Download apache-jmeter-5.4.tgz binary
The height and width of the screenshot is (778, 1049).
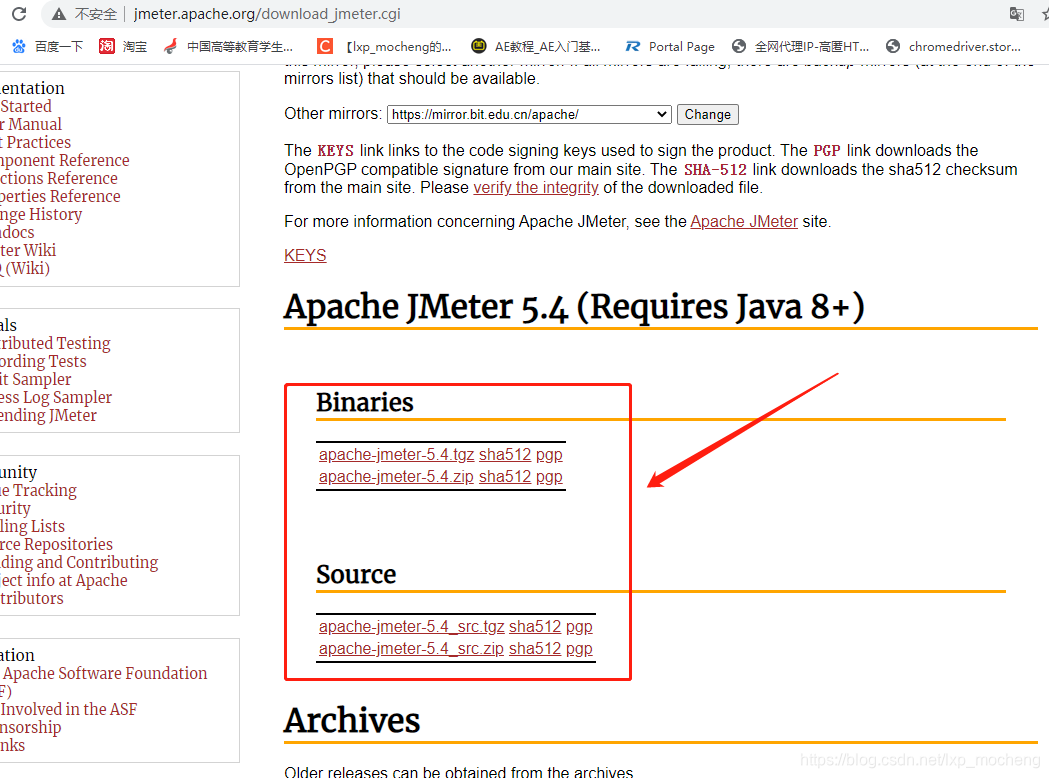point(396,455)
